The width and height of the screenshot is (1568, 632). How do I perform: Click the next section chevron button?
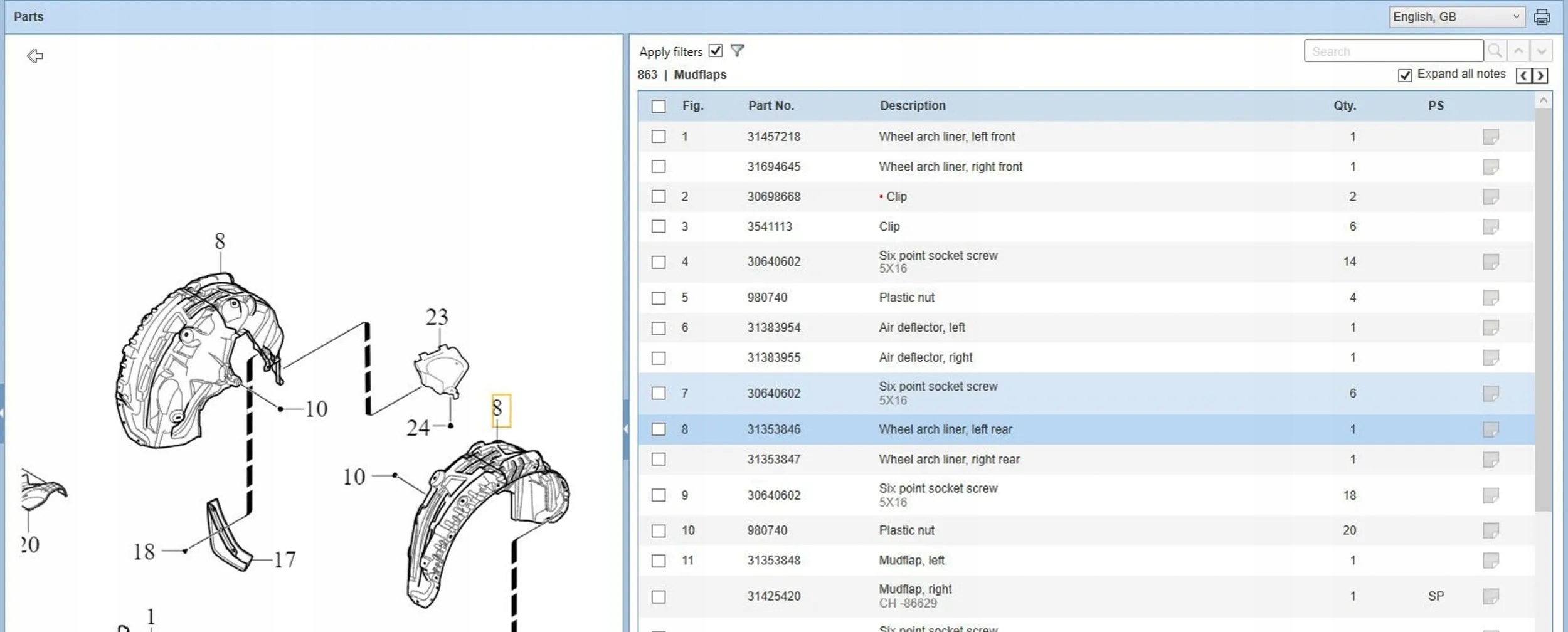[x=1540, y=76]
